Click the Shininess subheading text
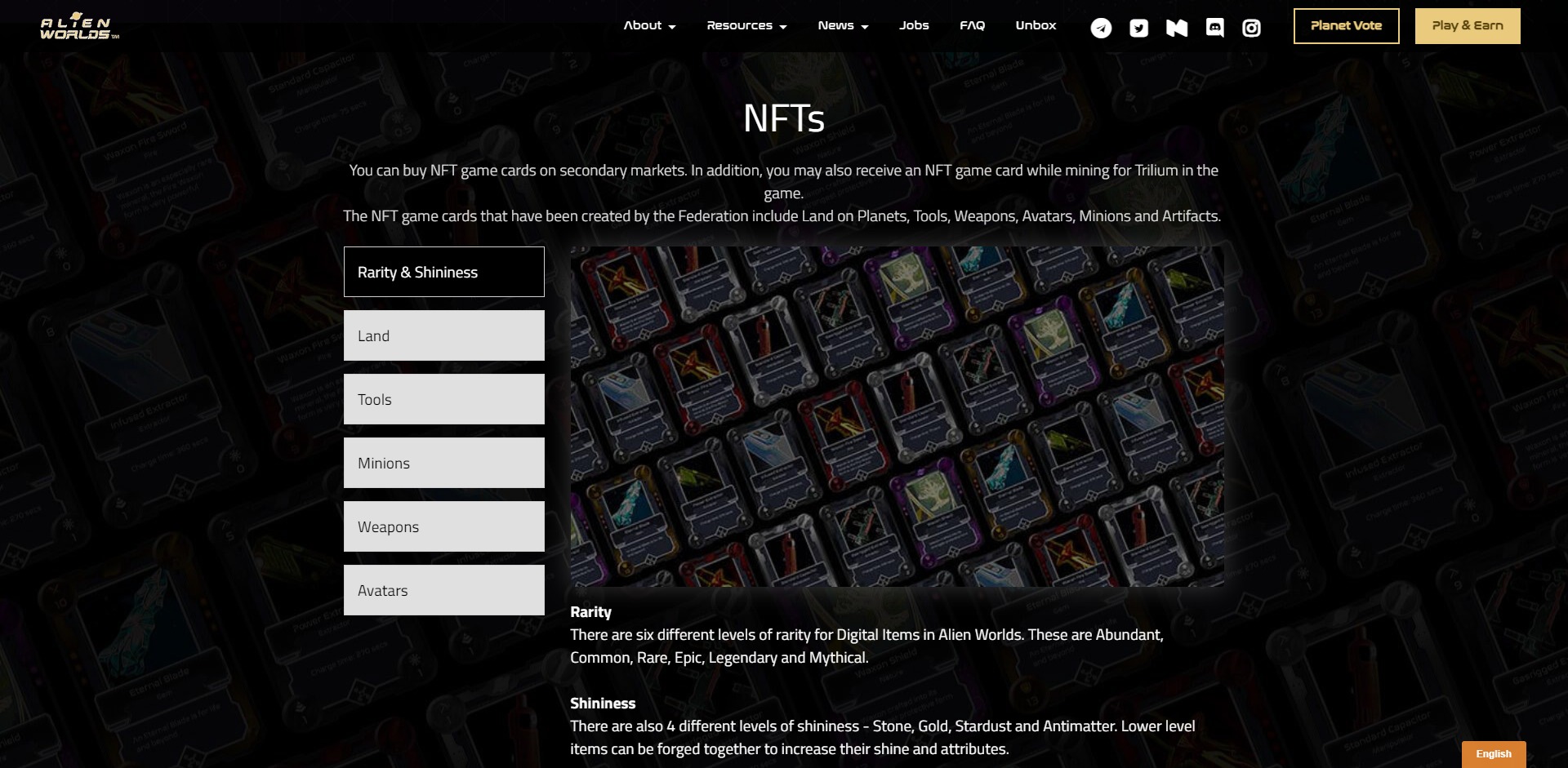1568x768 pixels. [x=603, y=704]
